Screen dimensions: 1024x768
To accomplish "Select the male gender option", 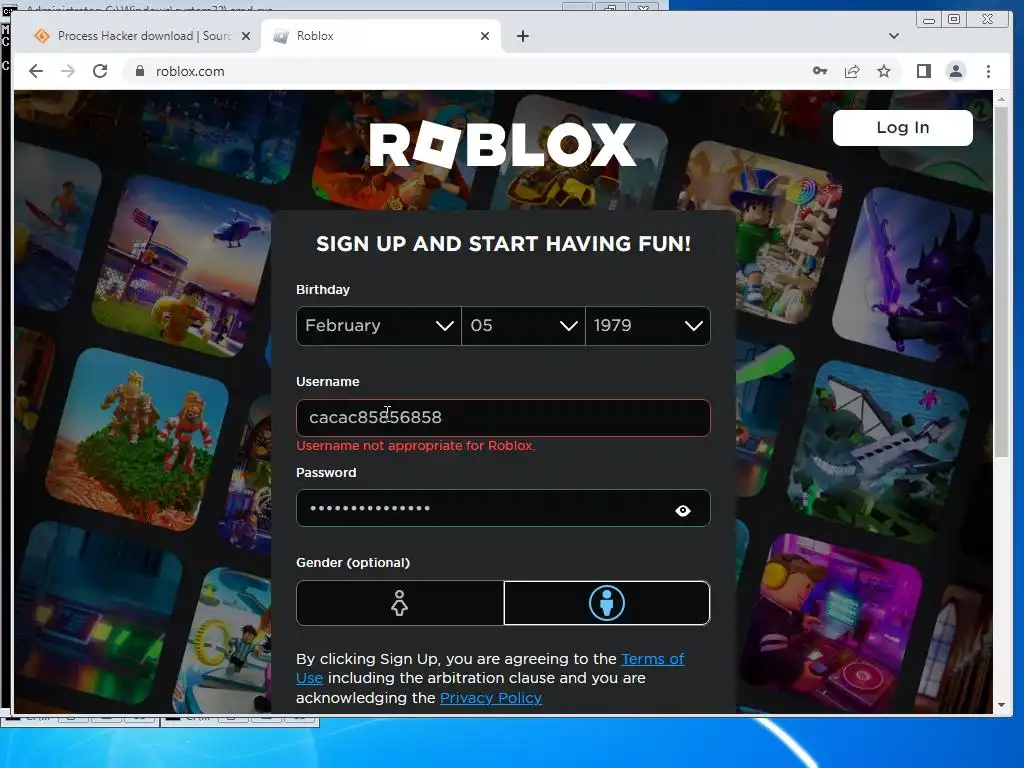I will (x=607, y=603).
